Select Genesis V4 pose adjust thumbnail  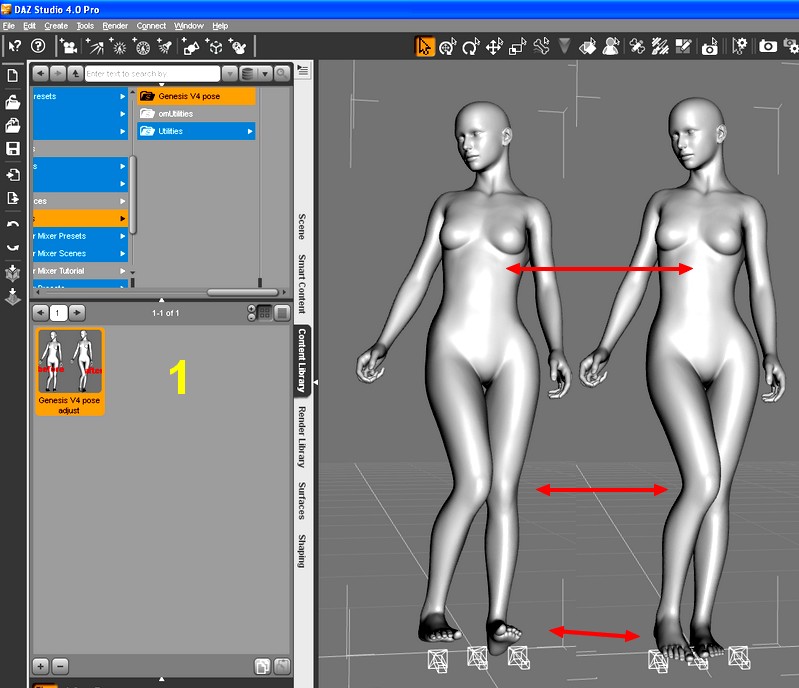pyautogui.click(x=70, y=372)
